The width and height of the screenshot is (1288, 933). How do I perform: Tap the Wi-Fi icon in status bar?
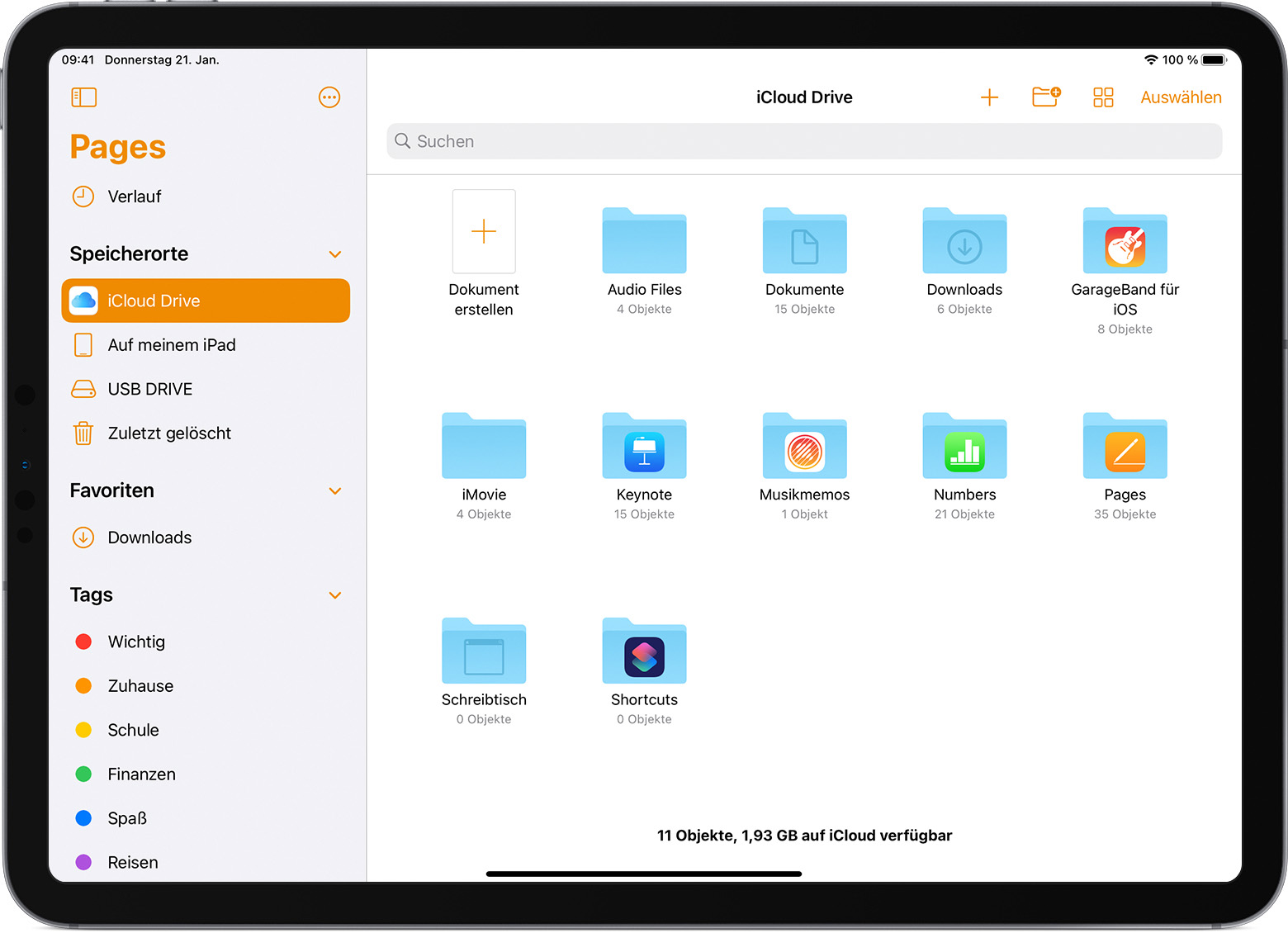pos(1151,59)
